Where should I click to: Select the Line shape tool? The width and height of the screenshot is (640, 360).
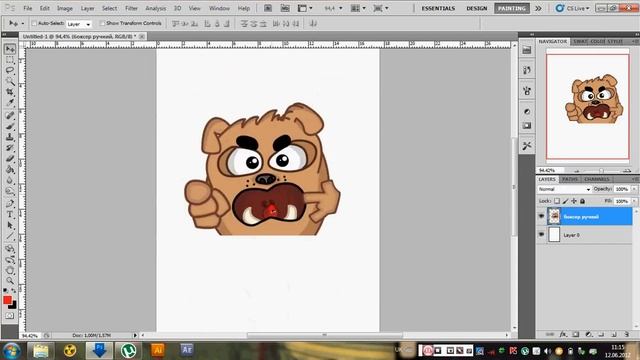tap(10, 236)
